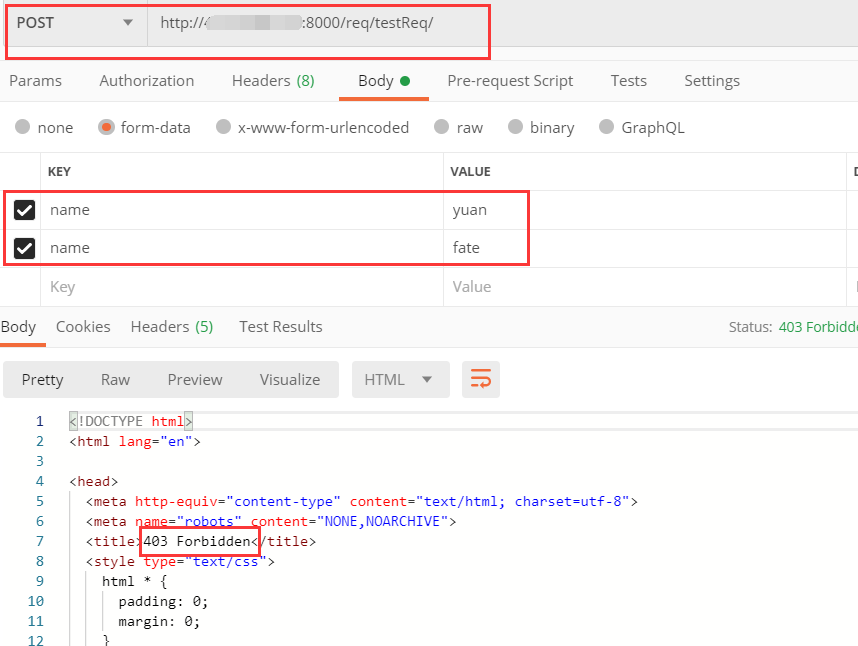Click the request URL input field

[320, 22]
